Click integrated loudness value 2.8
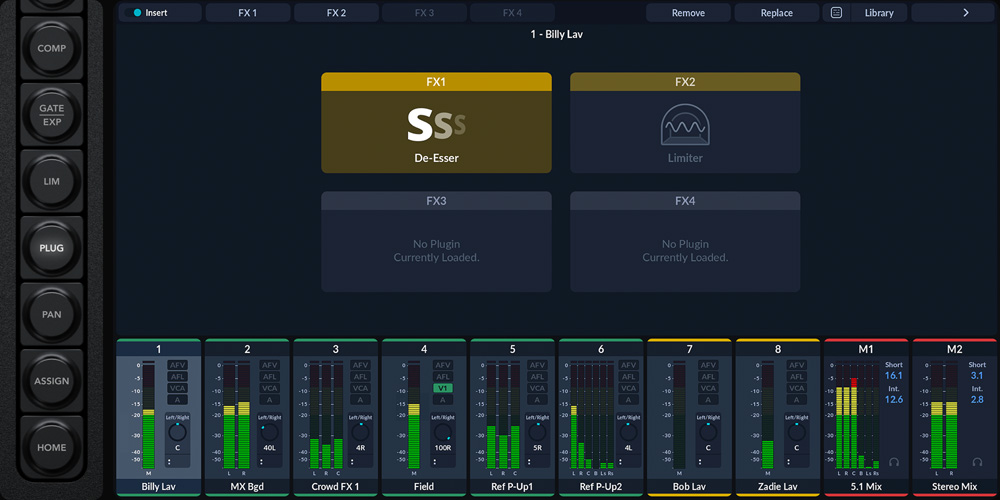Viewport: 1000px width, 500px height. point(977,400)
